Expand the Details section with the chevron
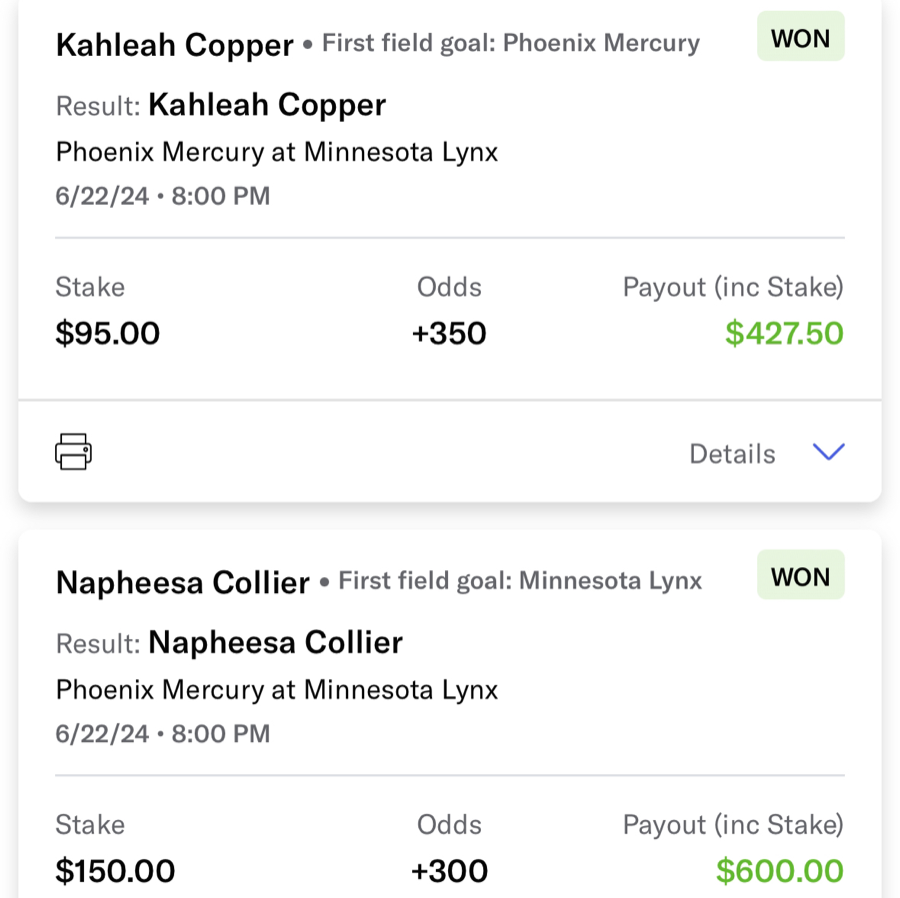 [x=828, y=452]
